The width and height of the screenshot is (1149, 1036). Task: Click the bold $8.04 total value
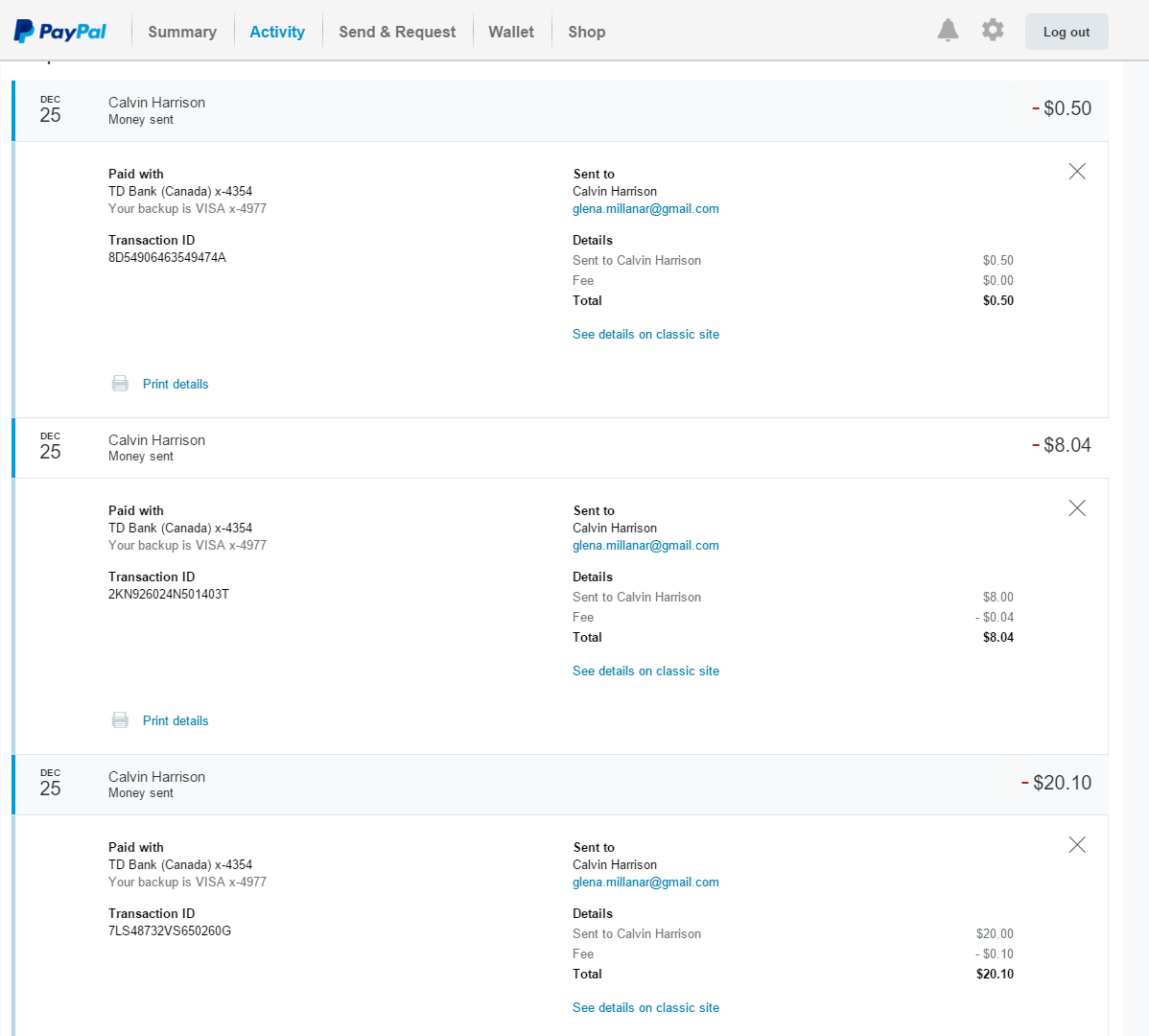click(x=998, y=637)
